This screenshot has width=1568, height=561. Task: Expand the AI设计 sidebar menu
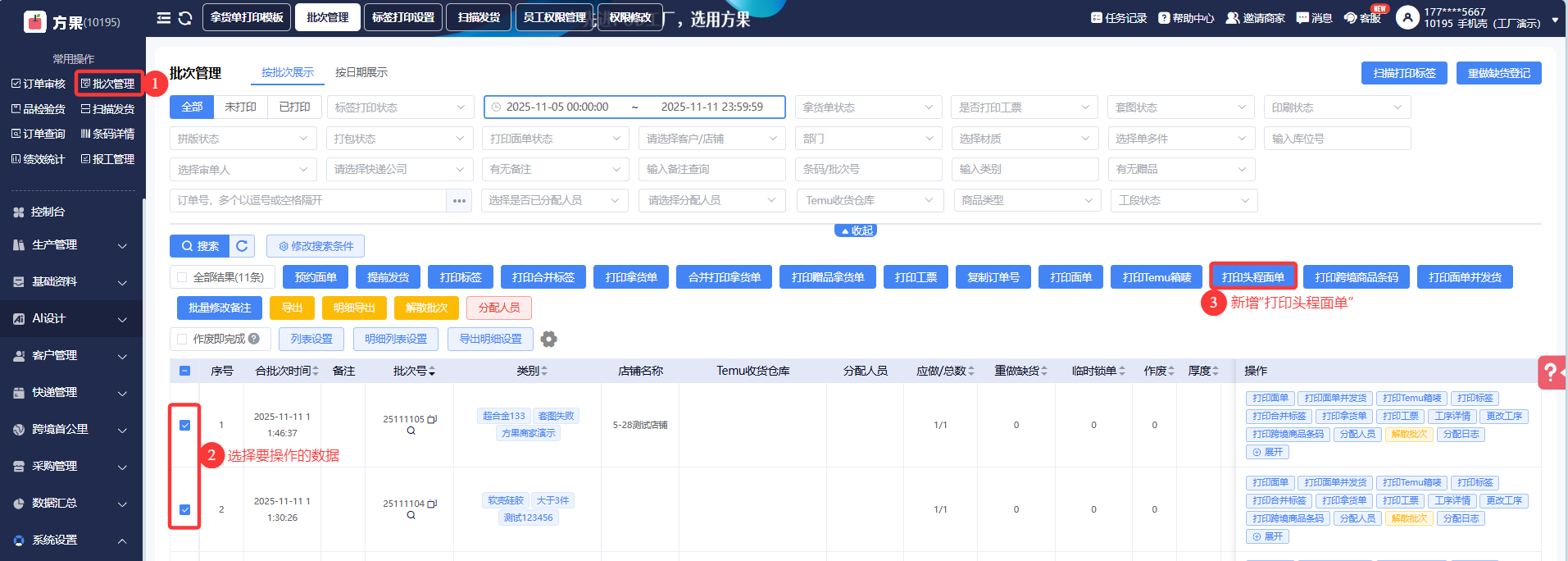click(71, 319)
